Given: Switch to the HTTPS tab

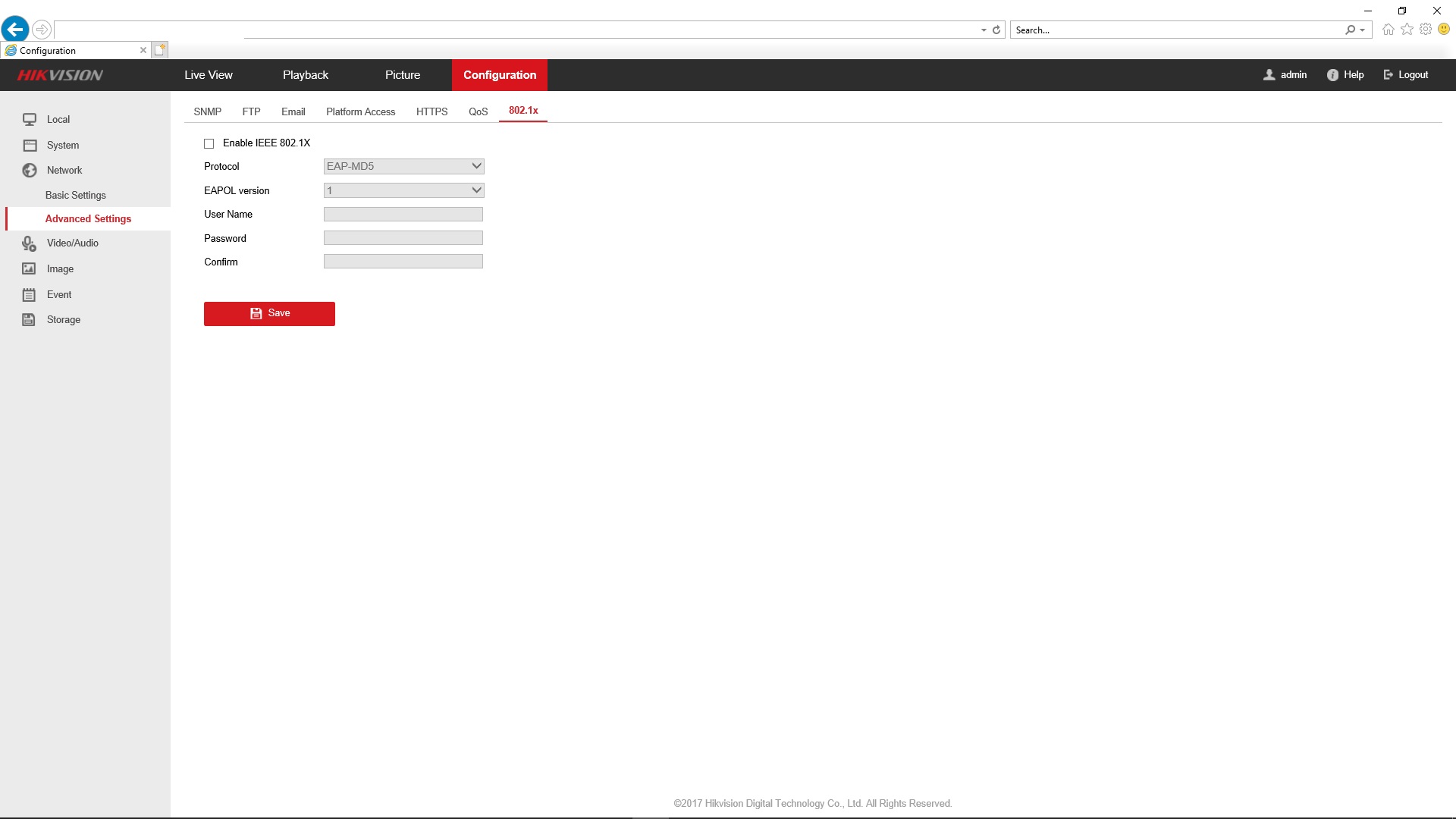Looking at the screenshot, I should pyautogui.click(x=431, y=111).
